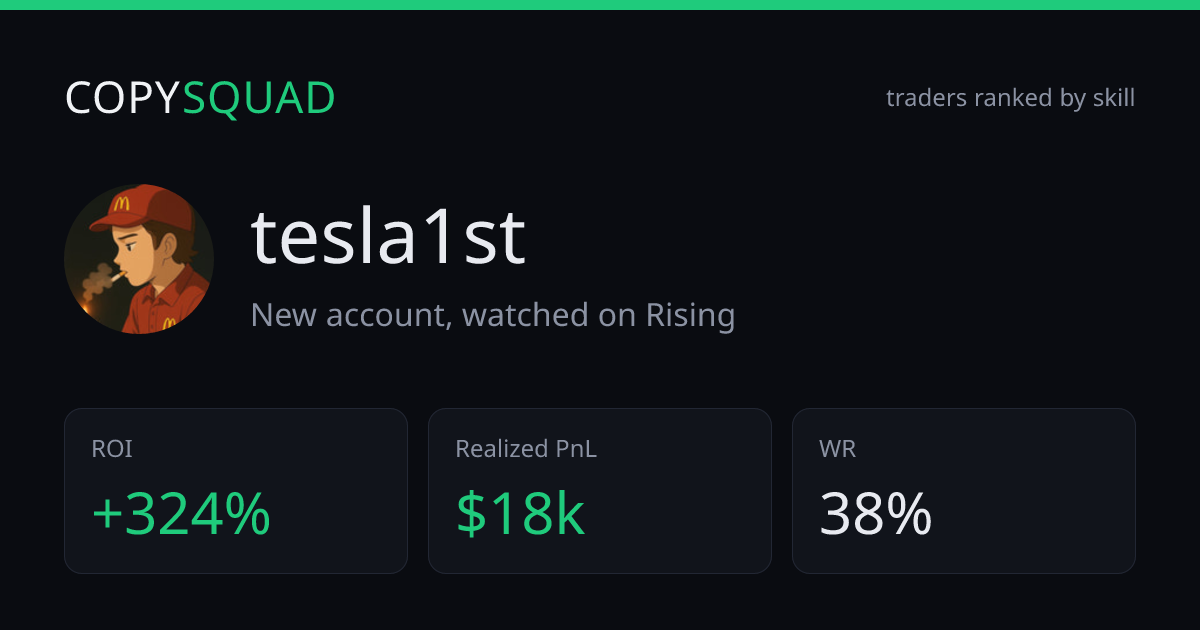Click the 38% win rate value
Viewport: 1200px width, 630px height.
(x=876, y=514)
